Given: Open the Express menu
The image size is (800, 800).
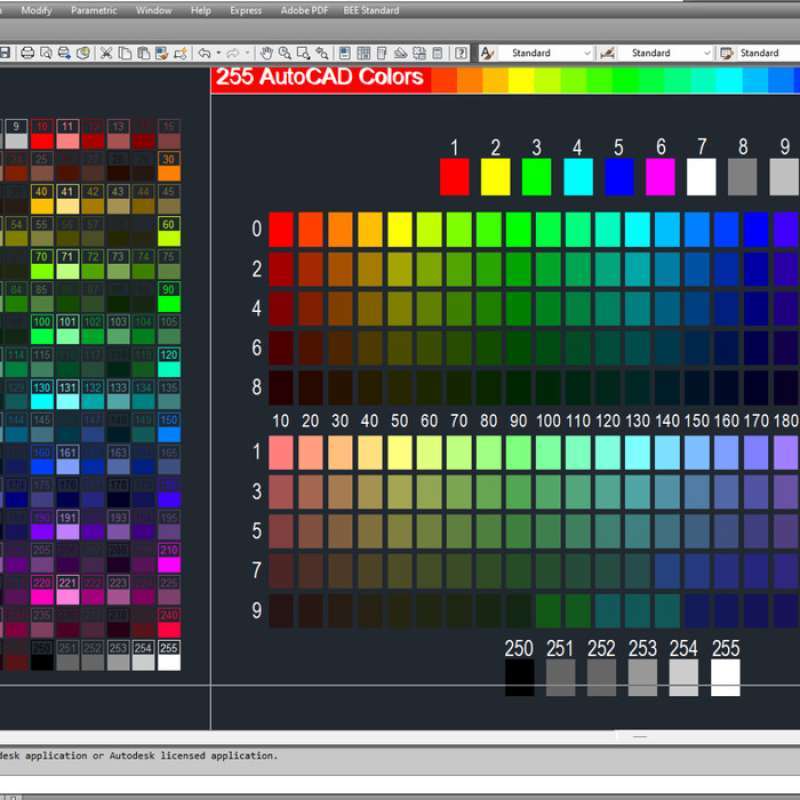Looking at the screenshot, I should click(246, 10).
